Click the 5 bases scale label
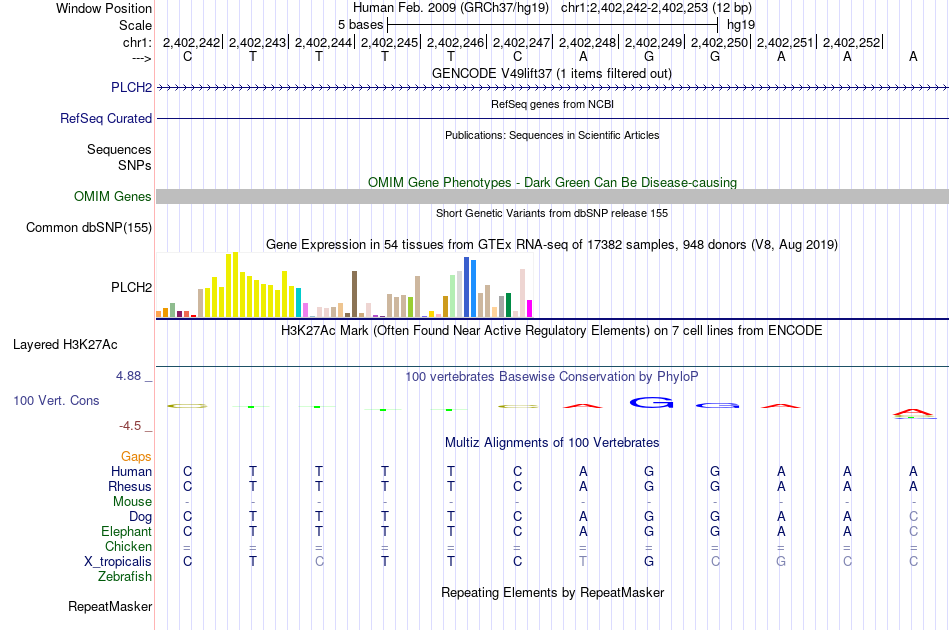Screen dimensions: 950x630 (x=360, y=25)
